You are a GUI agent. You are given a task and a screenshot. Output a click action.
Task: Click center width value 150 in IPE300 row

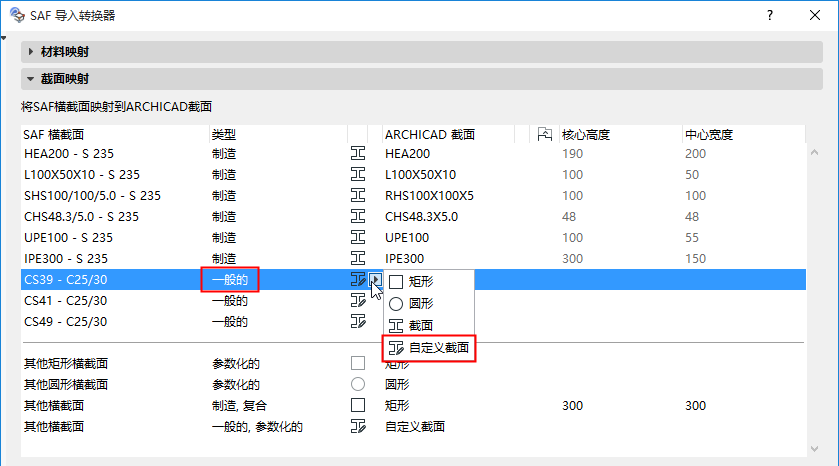[x=696, y=258]
